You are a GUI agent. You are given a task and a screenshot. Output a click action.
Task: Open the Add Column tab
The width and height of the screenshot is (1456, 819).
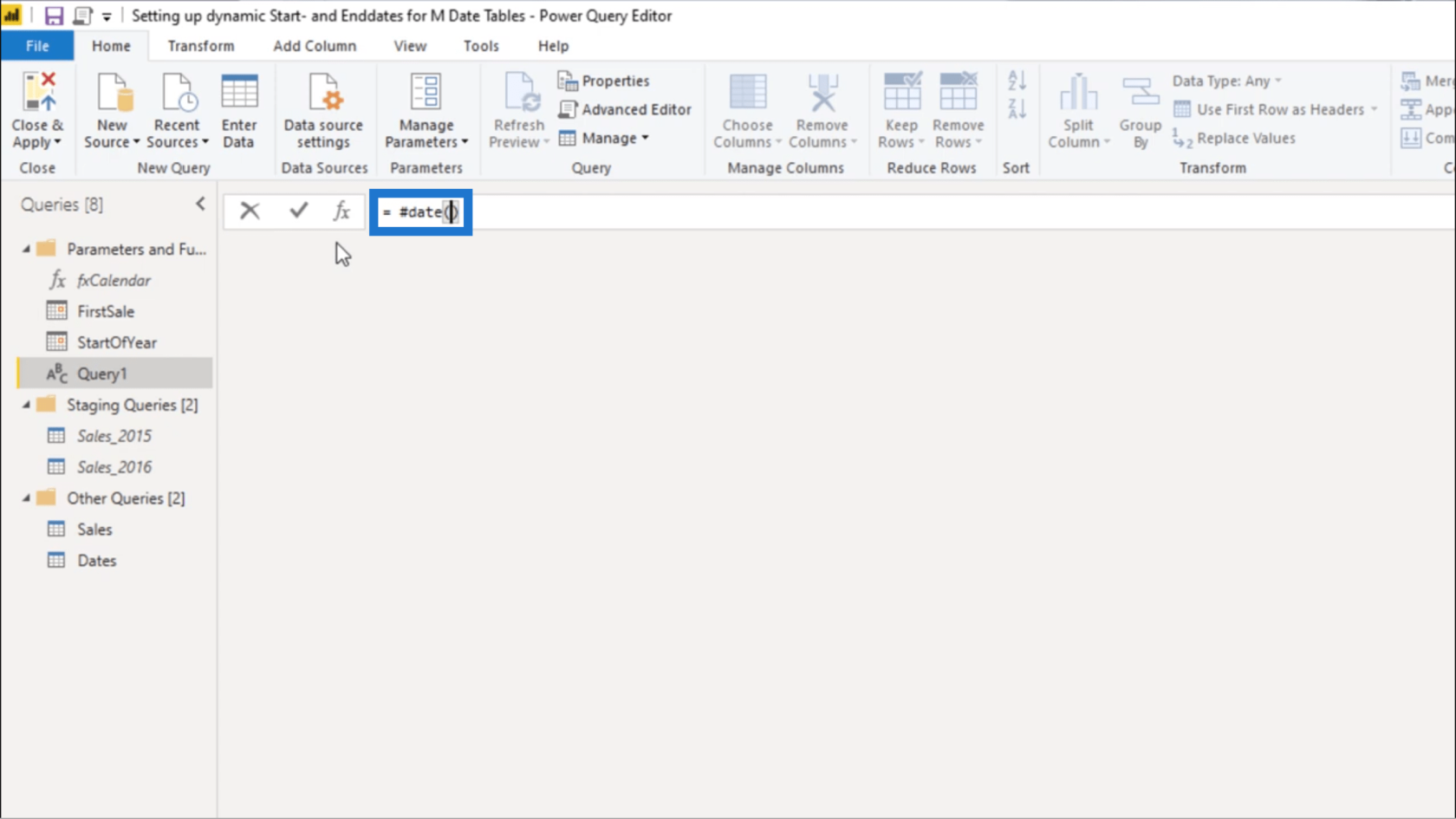pyautogui.click(x=315, y=46)
